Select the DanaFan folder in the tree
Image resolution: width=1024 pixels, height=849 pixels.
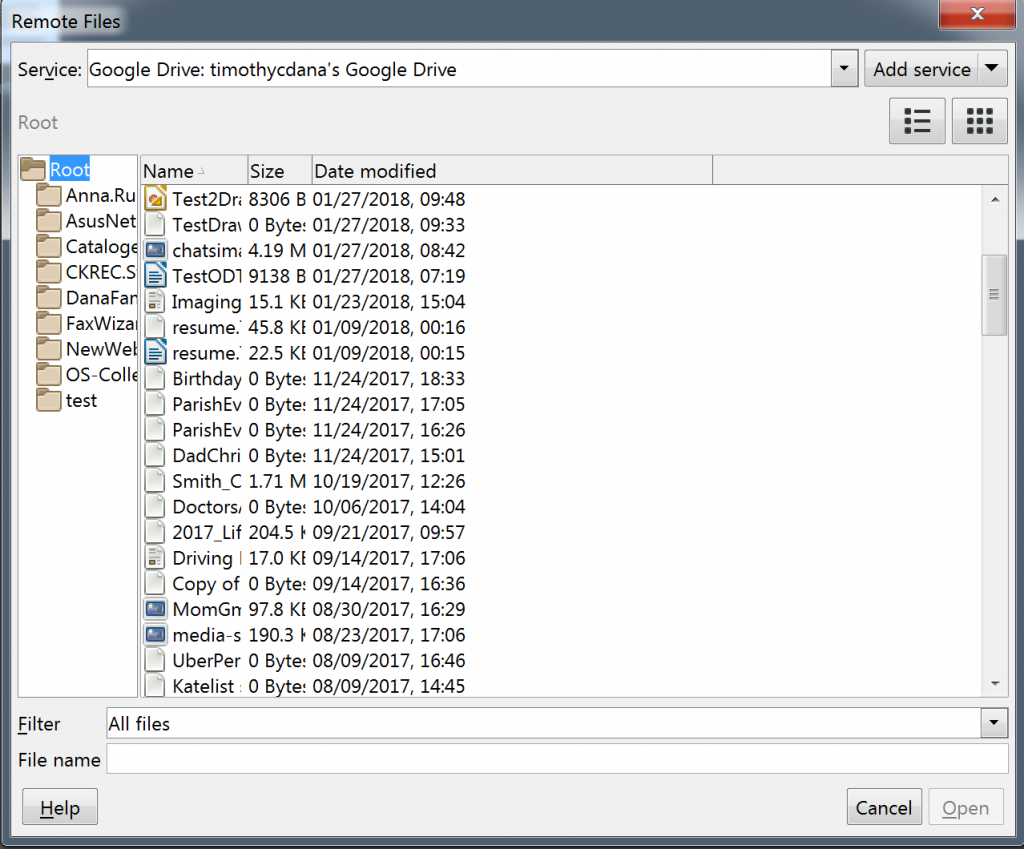[x=90, y=298]
